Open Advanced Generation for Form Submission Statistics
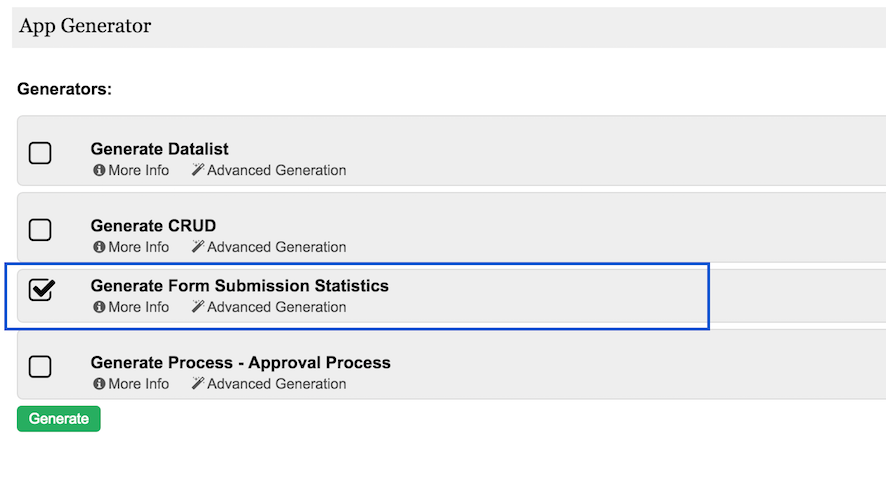Screen dimensions: 886x486 pyautogui.click(x=276, y=307)
